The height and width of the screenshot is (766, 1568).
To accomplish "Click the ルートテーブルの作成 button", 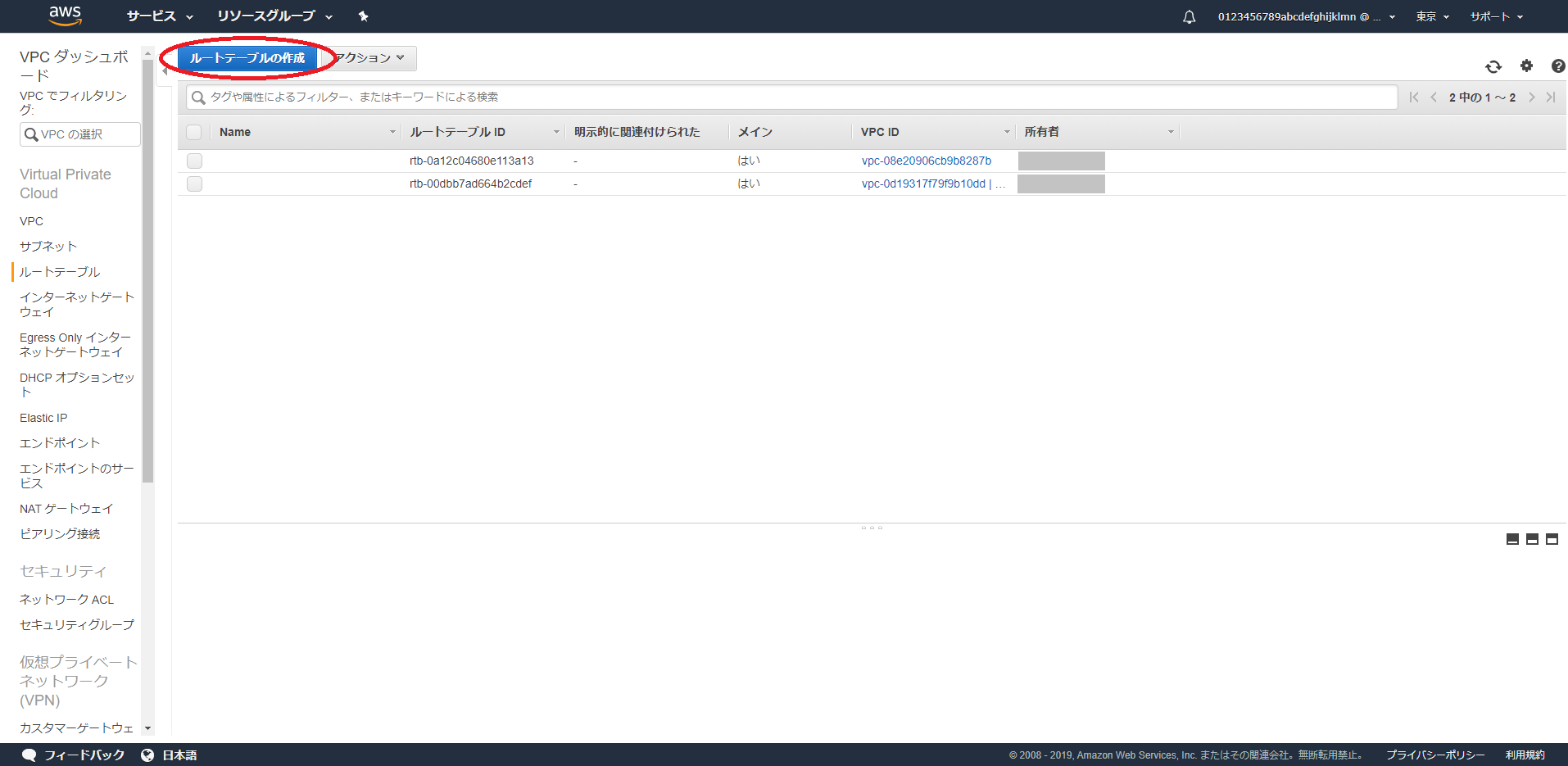I will pos(247,58).
